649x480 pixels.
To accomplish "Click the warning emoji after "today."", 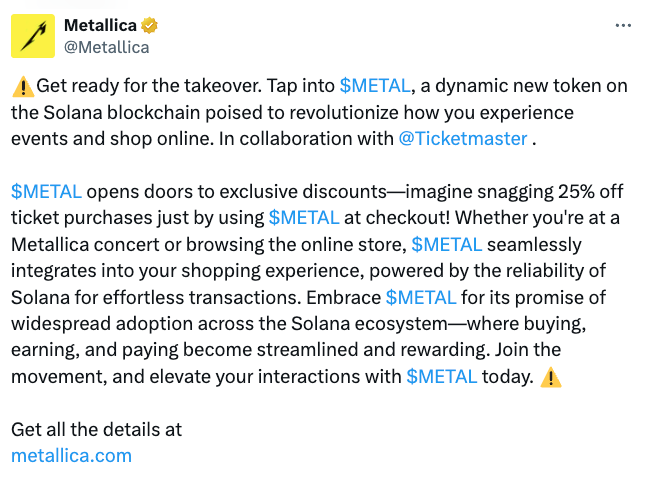I will 551,377.
